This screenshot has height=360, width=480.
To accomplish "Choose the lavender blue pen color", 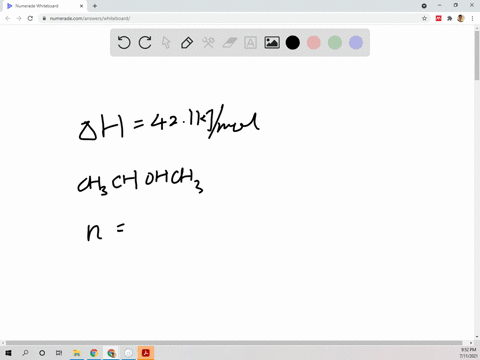I will 356,43.
